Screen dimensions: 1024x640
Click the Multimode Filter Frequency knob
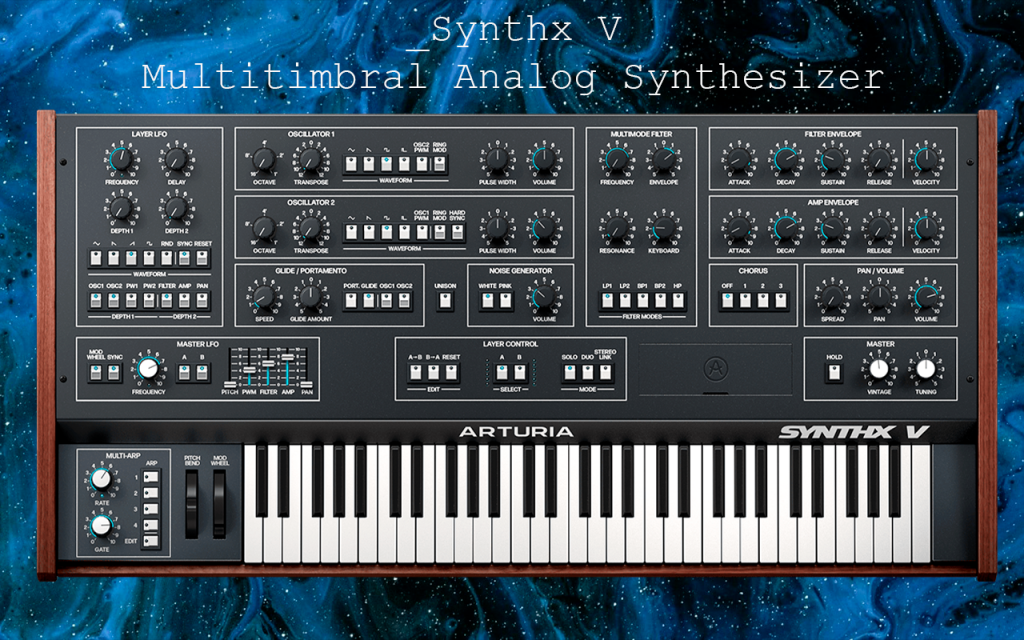(x=617, y=159)
